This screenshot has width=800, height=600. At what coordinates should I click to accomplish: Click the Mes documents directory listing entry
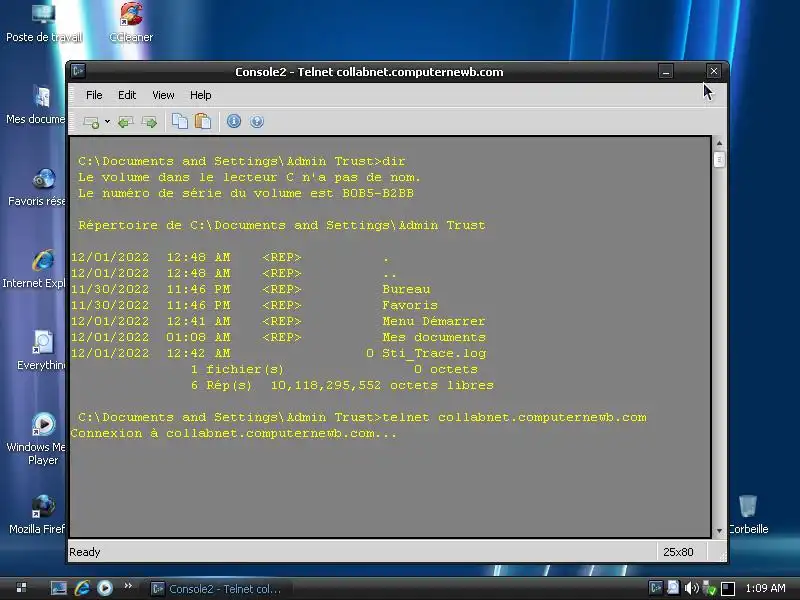[x=434, y=337]
